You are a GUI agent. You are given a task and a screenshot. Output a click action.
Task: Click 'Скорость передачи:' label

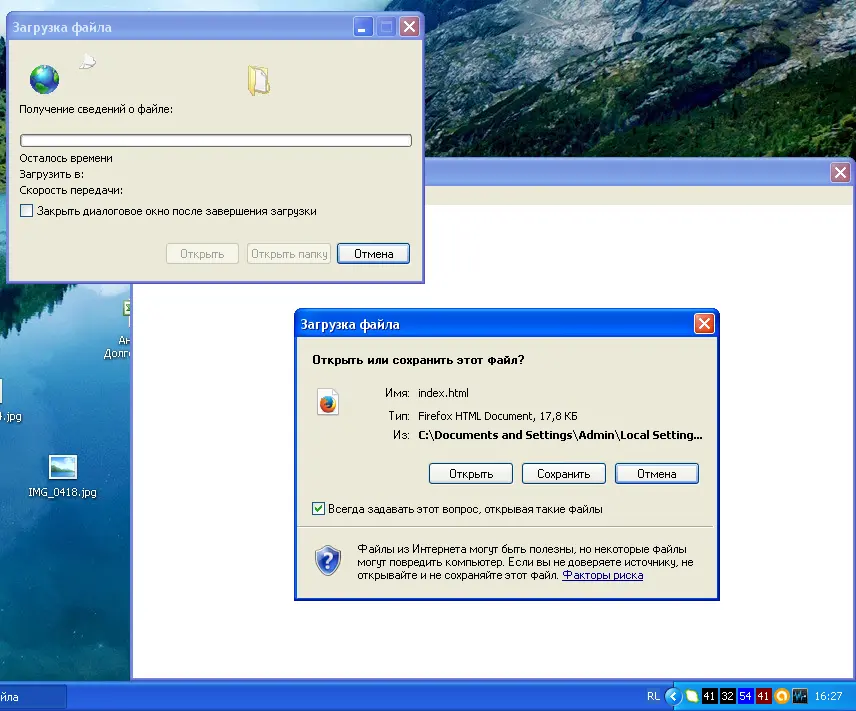pos(71,191)
